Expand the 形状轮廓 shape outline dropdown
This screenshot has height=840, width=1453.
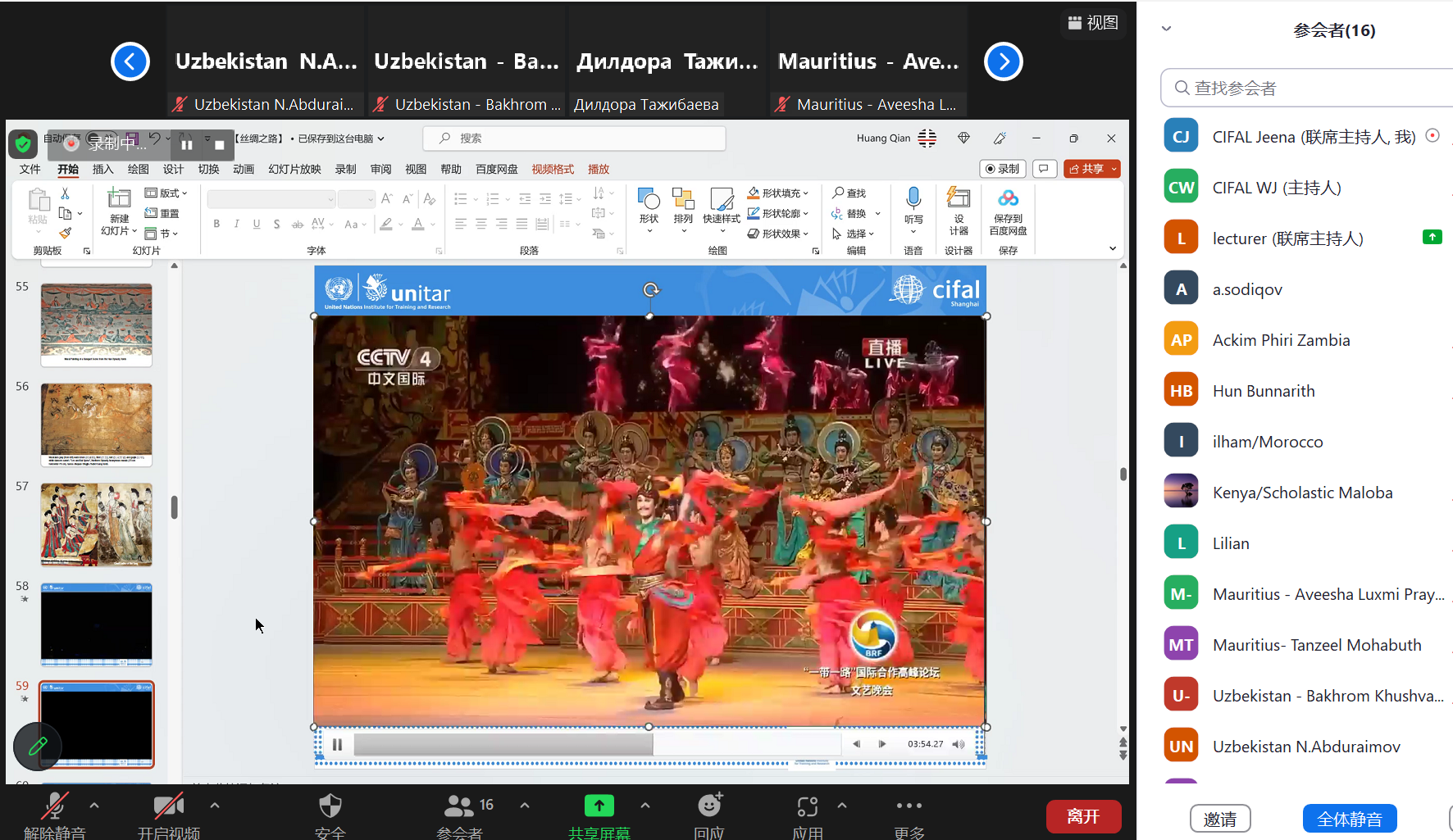tap(778, 213)
